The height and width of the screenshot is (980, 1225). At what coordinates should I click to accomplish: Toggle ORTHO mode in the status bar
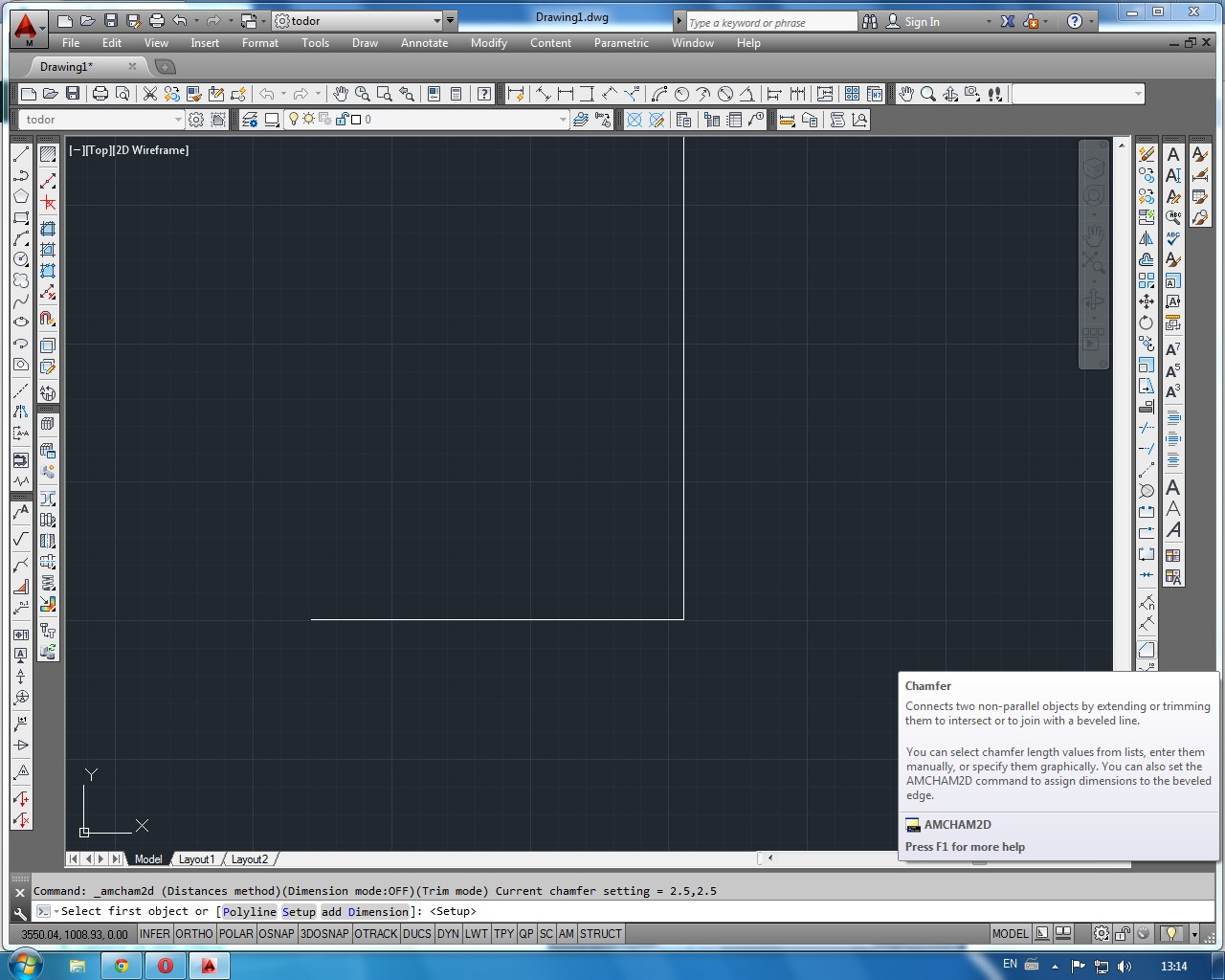194,934
